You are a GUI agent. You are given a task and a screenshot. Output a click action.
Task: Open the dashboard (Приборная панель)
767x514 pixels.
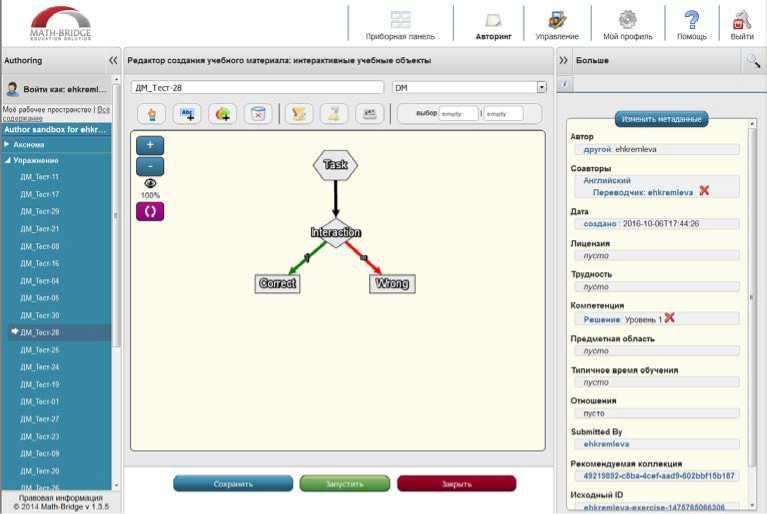coord(400,24)
